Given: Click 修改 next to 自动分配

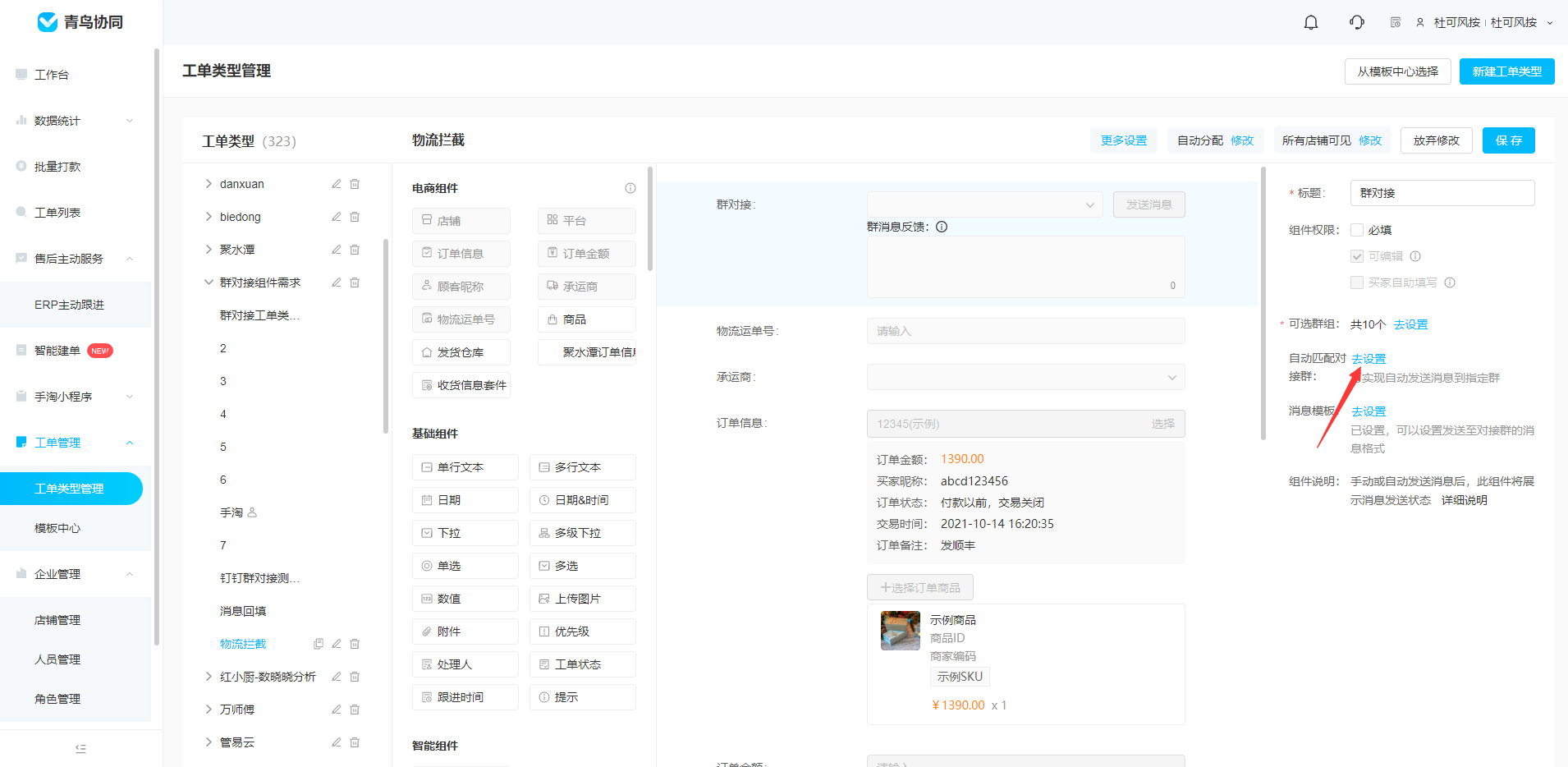Looking at the screenshot, I should tap(1242, 140).
